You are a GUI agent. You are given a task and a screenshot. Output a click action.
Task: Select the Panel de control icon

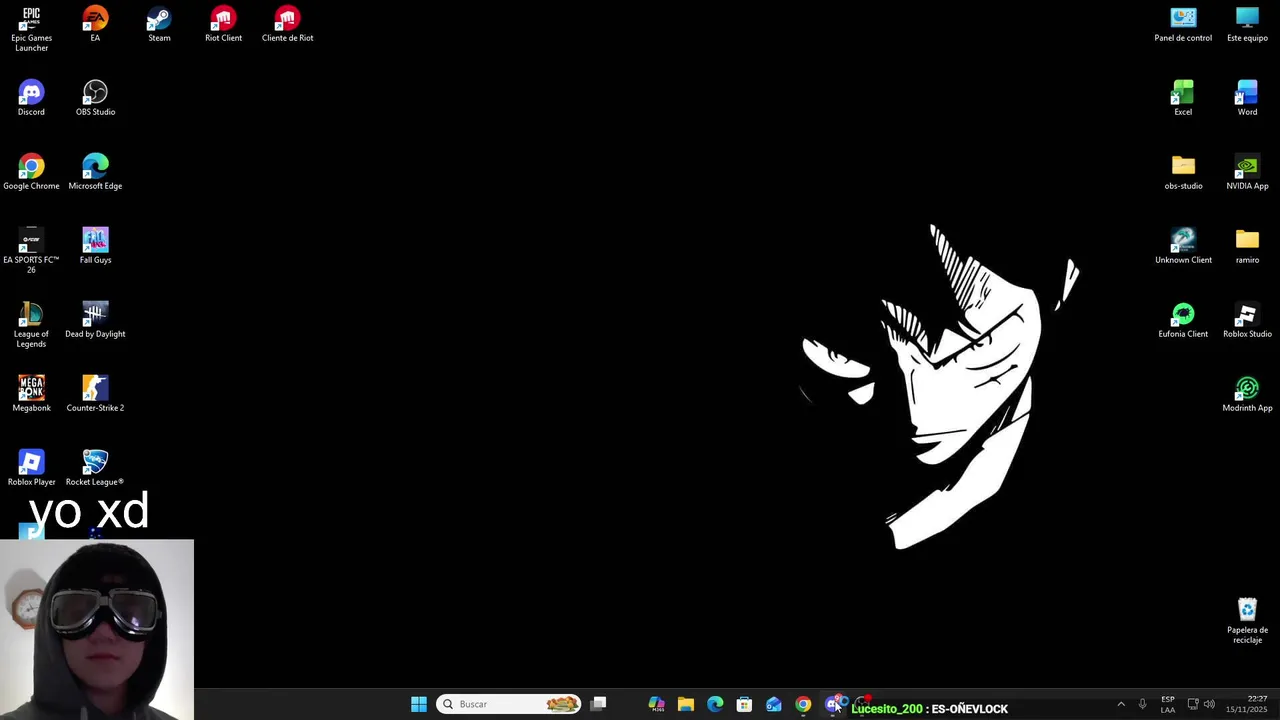(x=1183, y=25)
